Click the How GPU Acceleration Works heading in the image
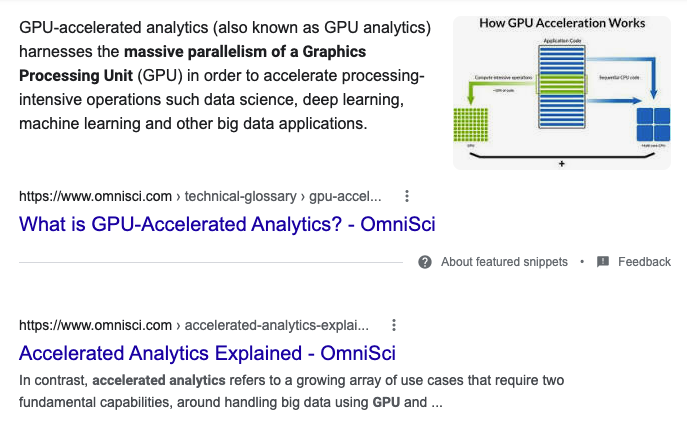This screenshot has height=426, width=687. [562, 23]
